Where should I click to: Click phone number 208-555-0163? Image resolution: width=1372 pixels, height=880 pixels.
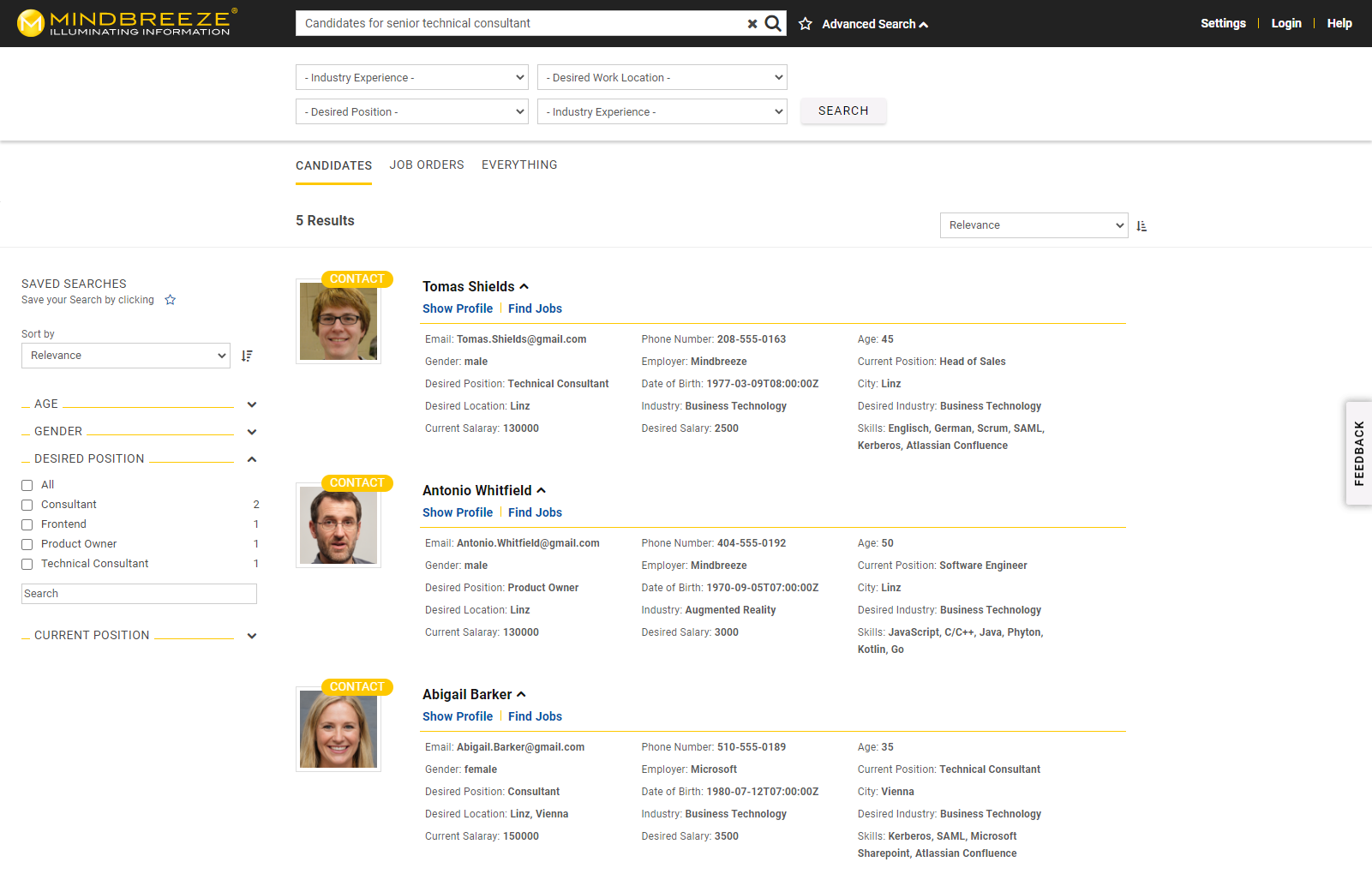tap(752, 339)
